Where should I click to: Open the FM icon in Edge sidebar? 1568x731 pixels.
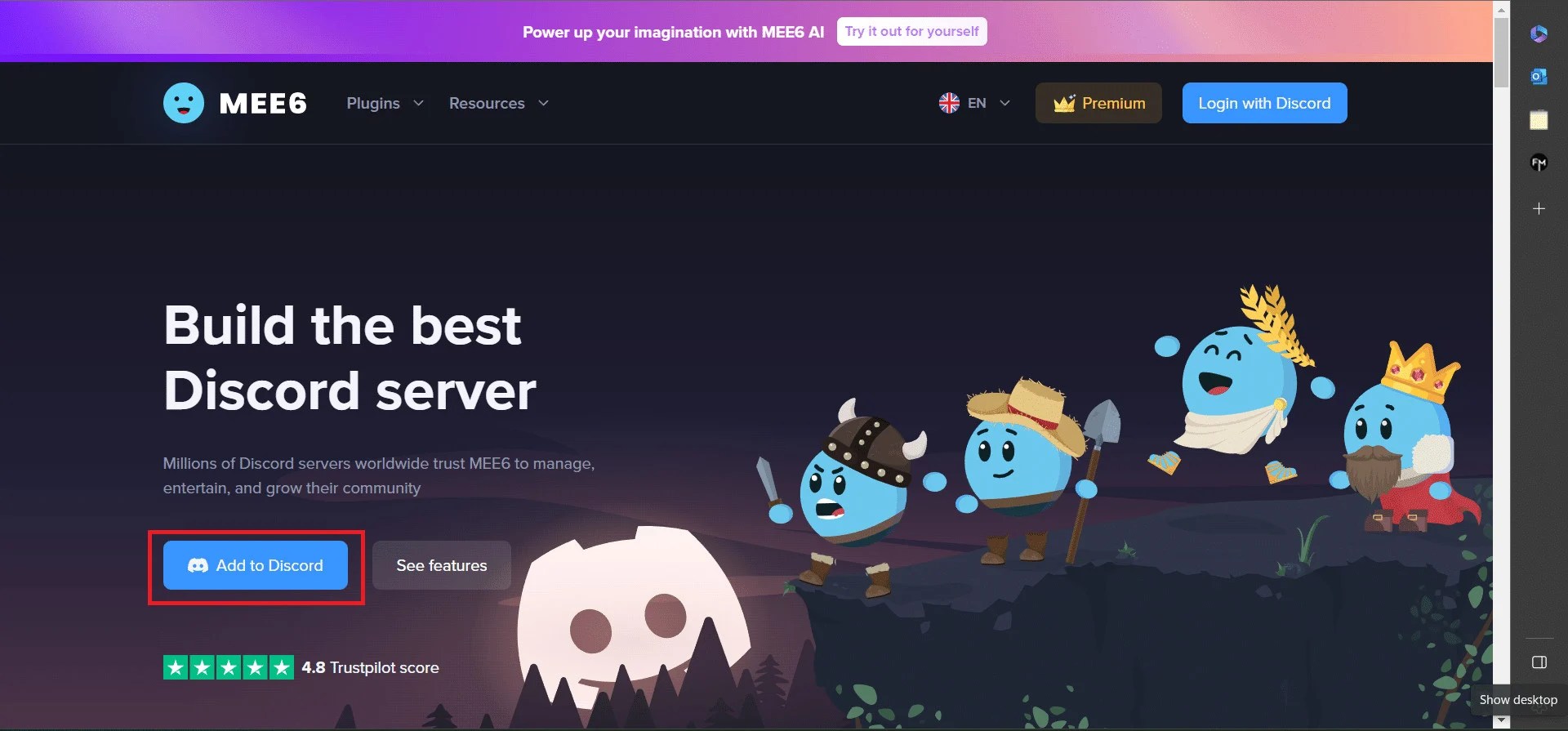[x=1539, y=163]
